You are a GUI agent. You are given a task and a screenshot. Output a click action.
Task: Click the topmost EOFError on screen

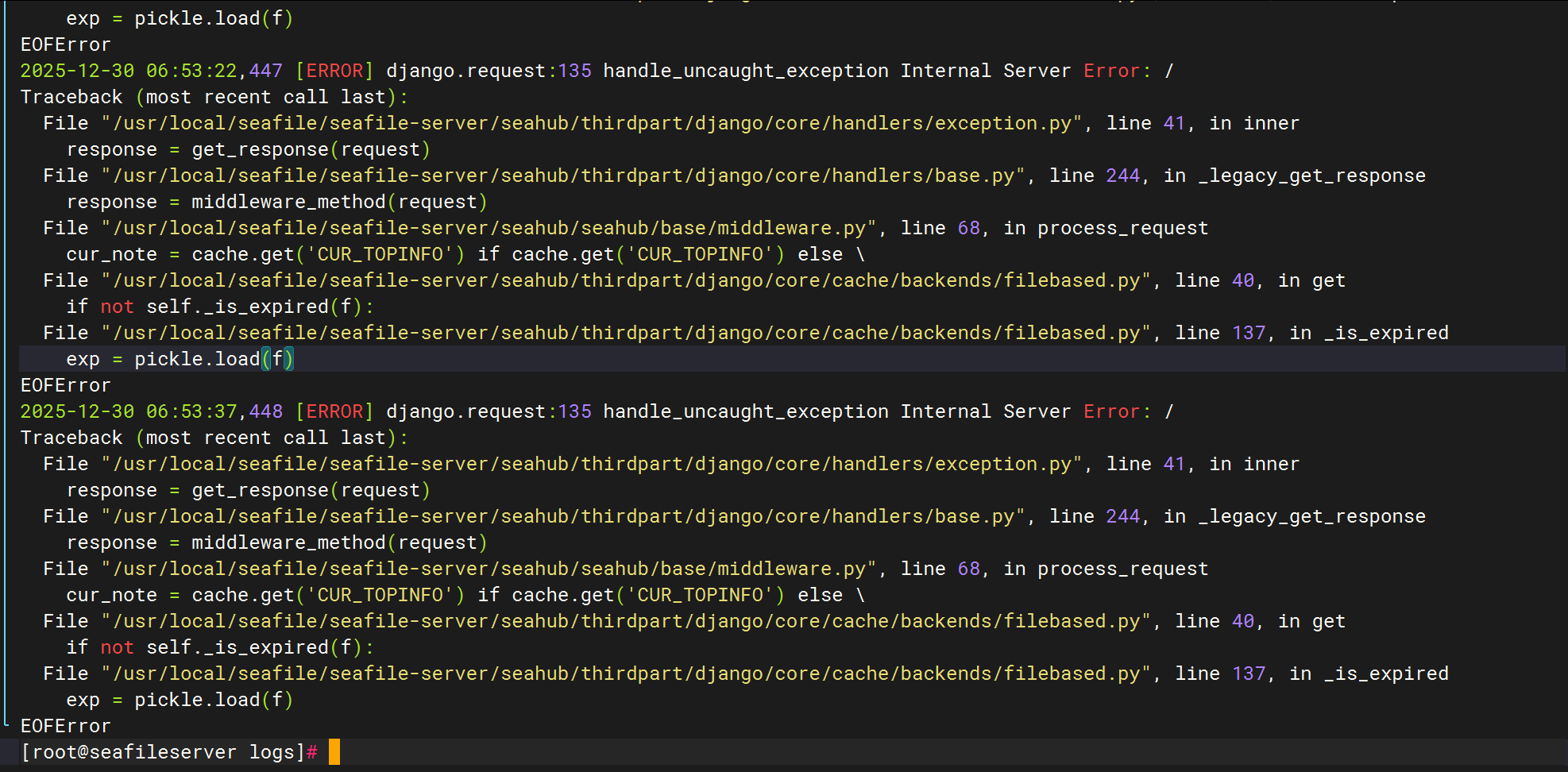[66, 44]
